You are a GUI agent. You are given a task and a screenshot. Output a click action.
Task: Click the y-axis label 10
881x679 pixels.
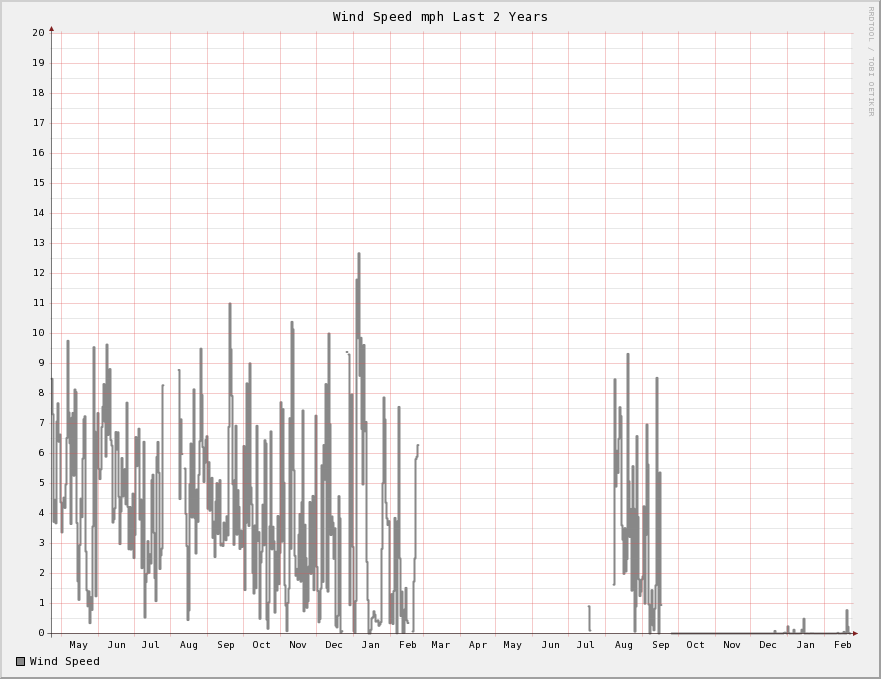click(38, 333)
